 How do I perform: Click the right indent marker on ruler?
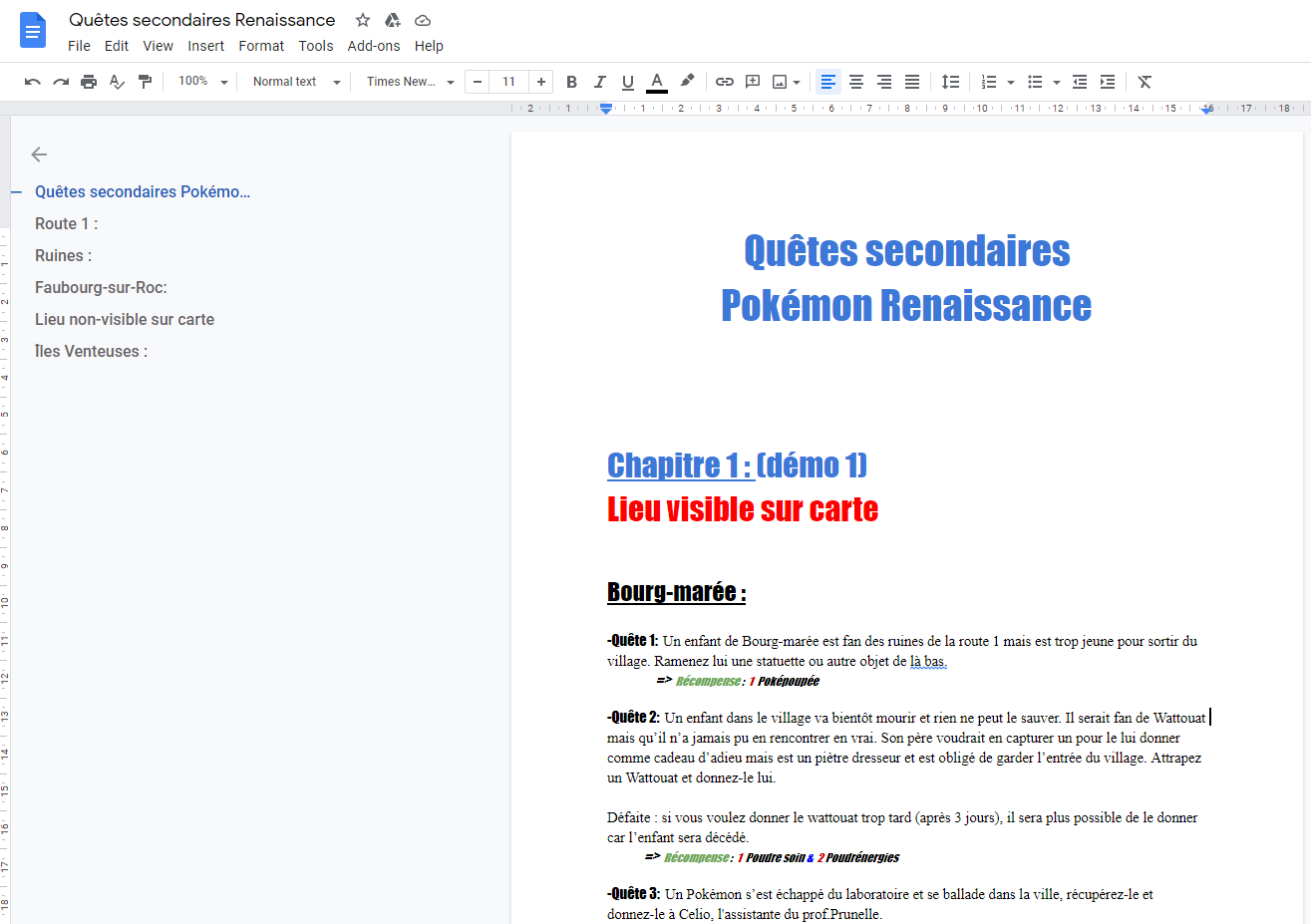(x=1207, y=110)
